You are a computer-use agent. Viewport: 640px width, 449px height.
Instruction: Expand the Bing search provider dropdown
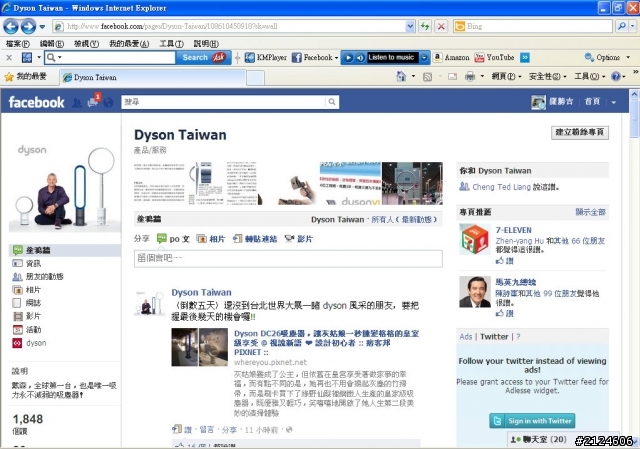tap(632, 27)
